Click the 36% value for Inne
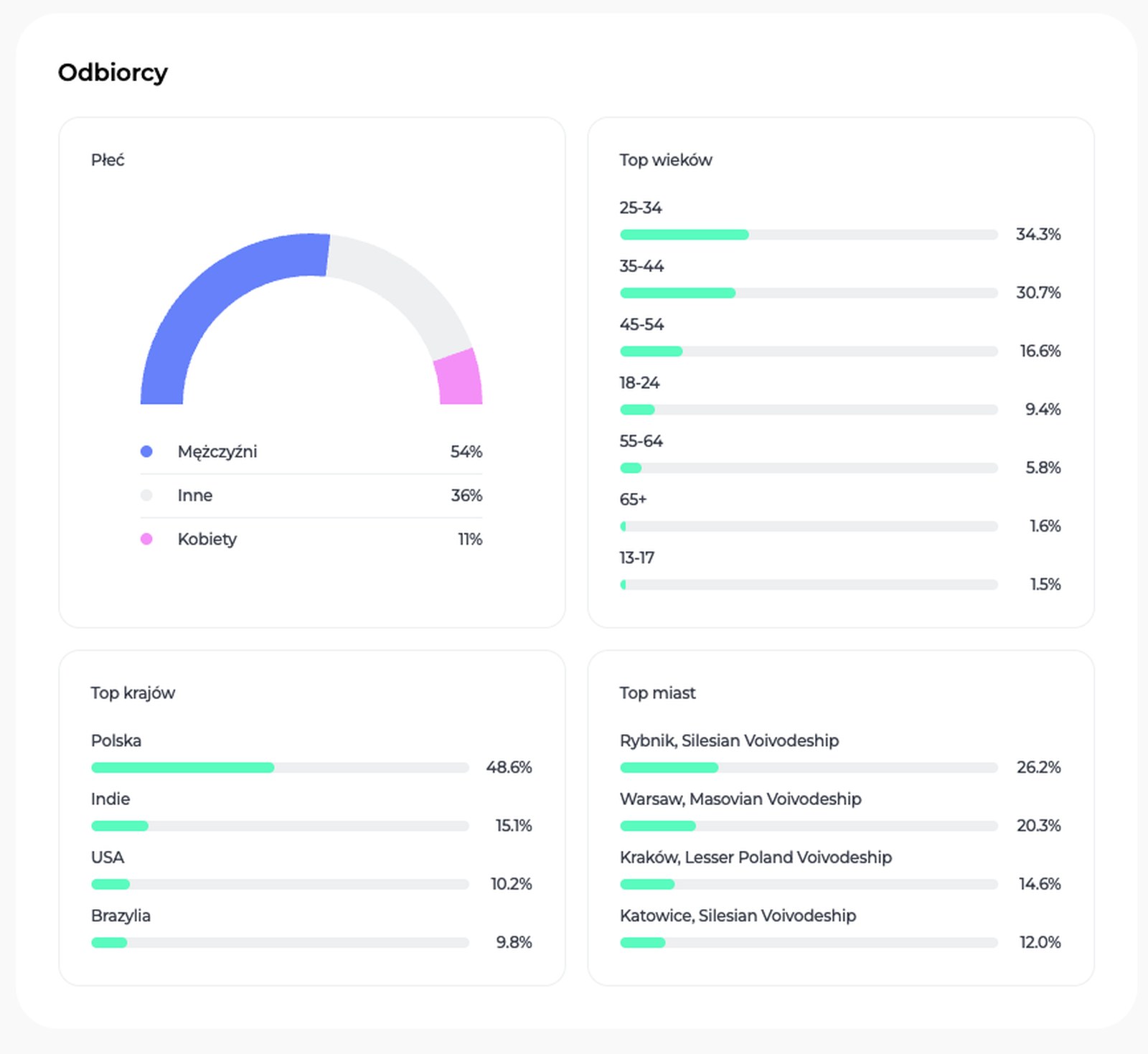This screenshot has width=1148, height=1054. pyautogui.click(x=466, y=495)
